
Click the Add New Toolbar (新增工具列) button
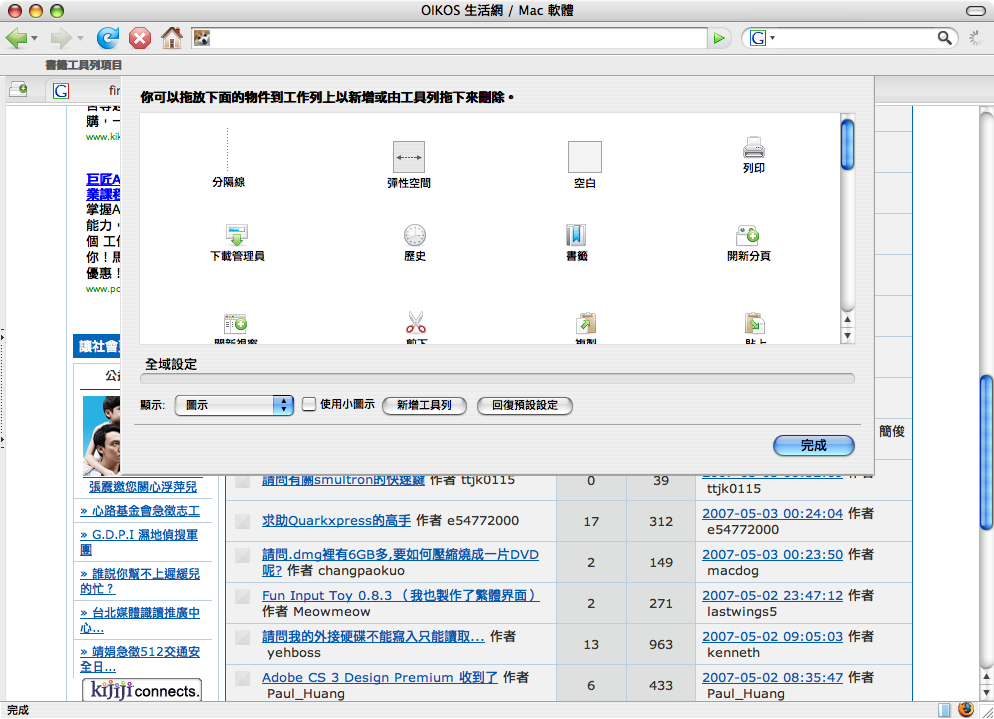coord(424,405)
